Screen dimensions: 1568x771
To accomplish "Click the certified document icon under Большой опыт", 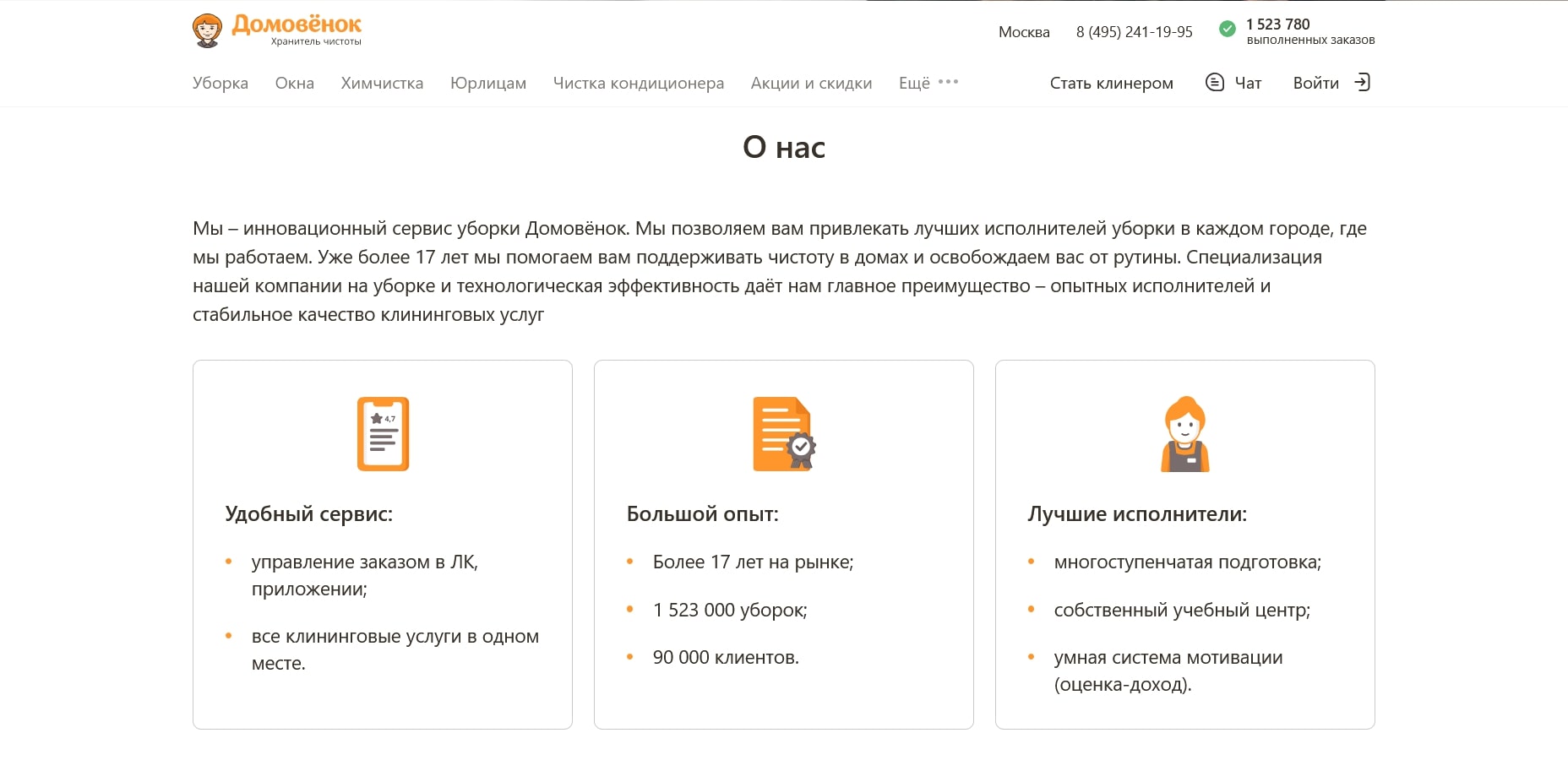I will coord(783,433).
